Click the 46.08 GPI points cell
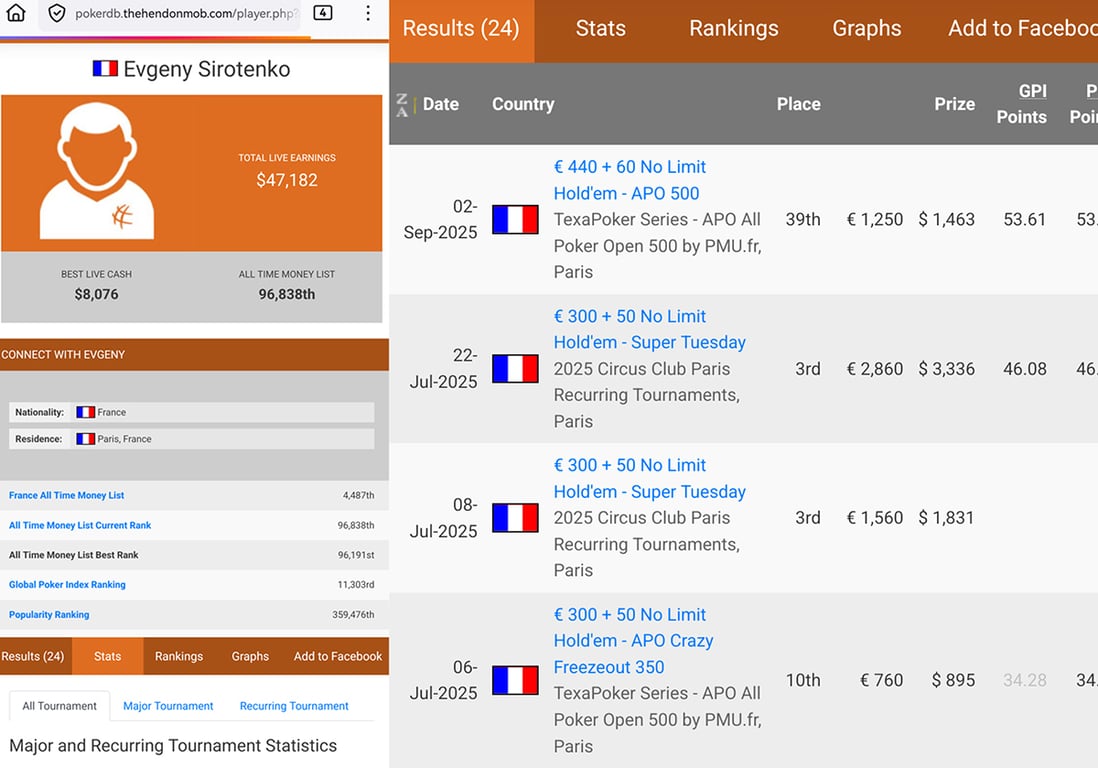The image size is (1098, 768). tap(1024, 368)
